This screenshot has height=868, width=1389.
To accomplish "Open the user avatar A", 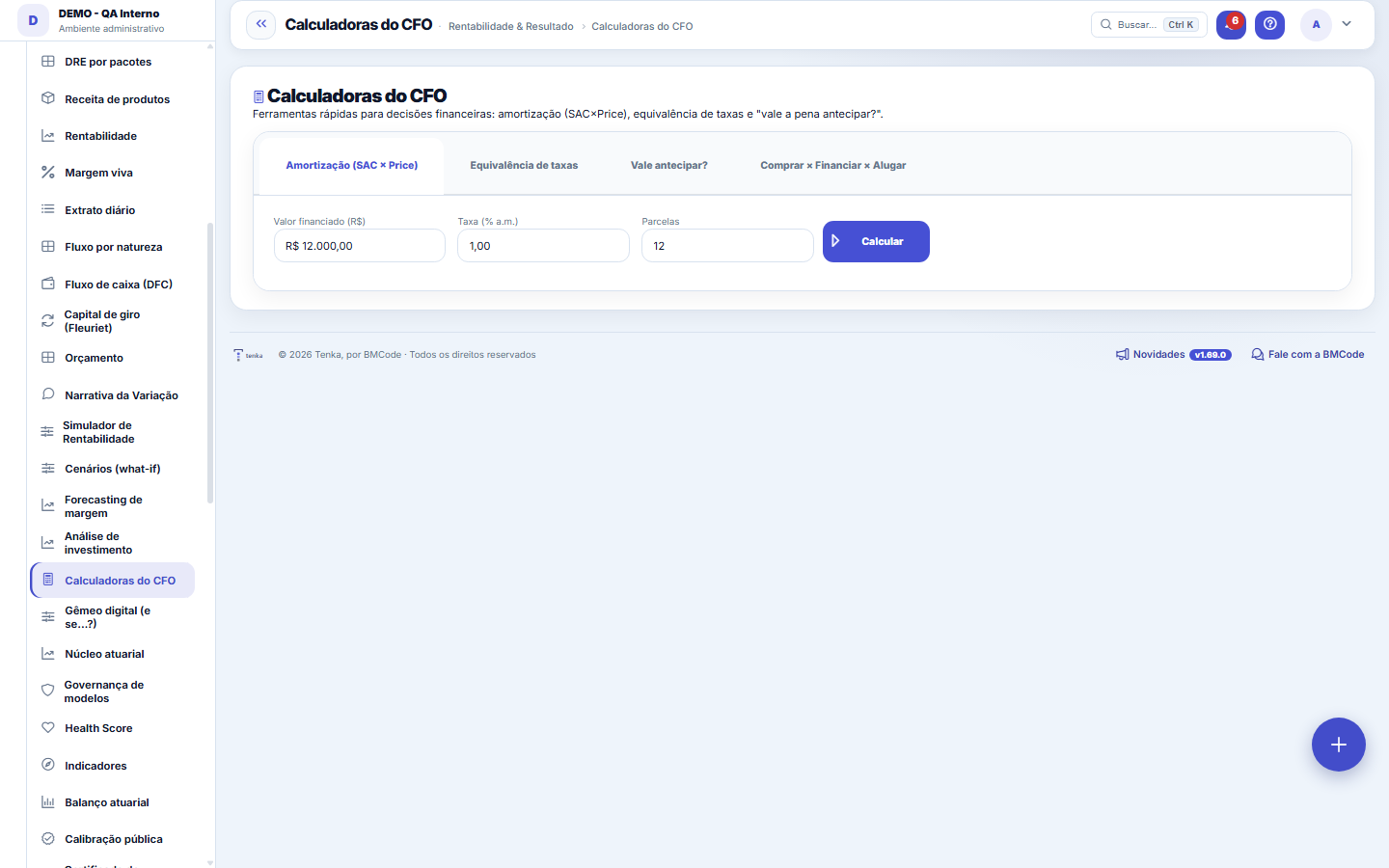I will (1316, 24).
